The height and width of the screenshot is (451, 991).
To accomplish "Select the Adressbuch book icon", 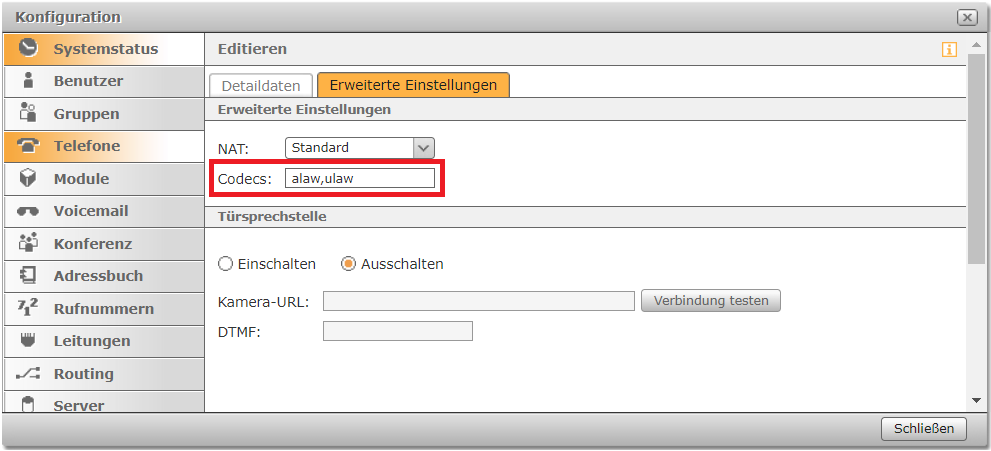I will [28, 275].
